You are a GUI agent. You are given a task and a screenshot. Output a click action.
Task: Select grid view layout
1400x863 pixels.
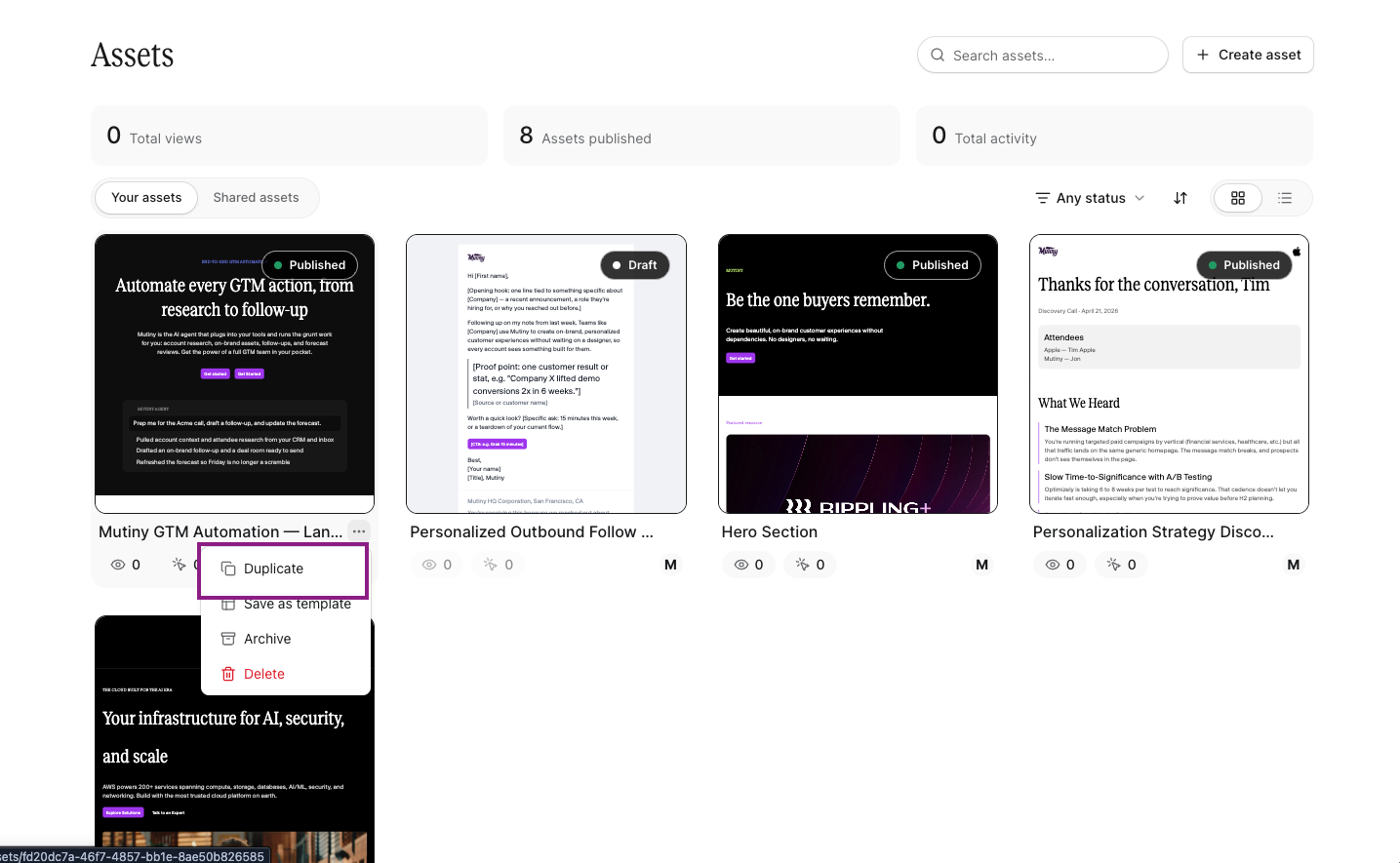tap(1238, 198)
